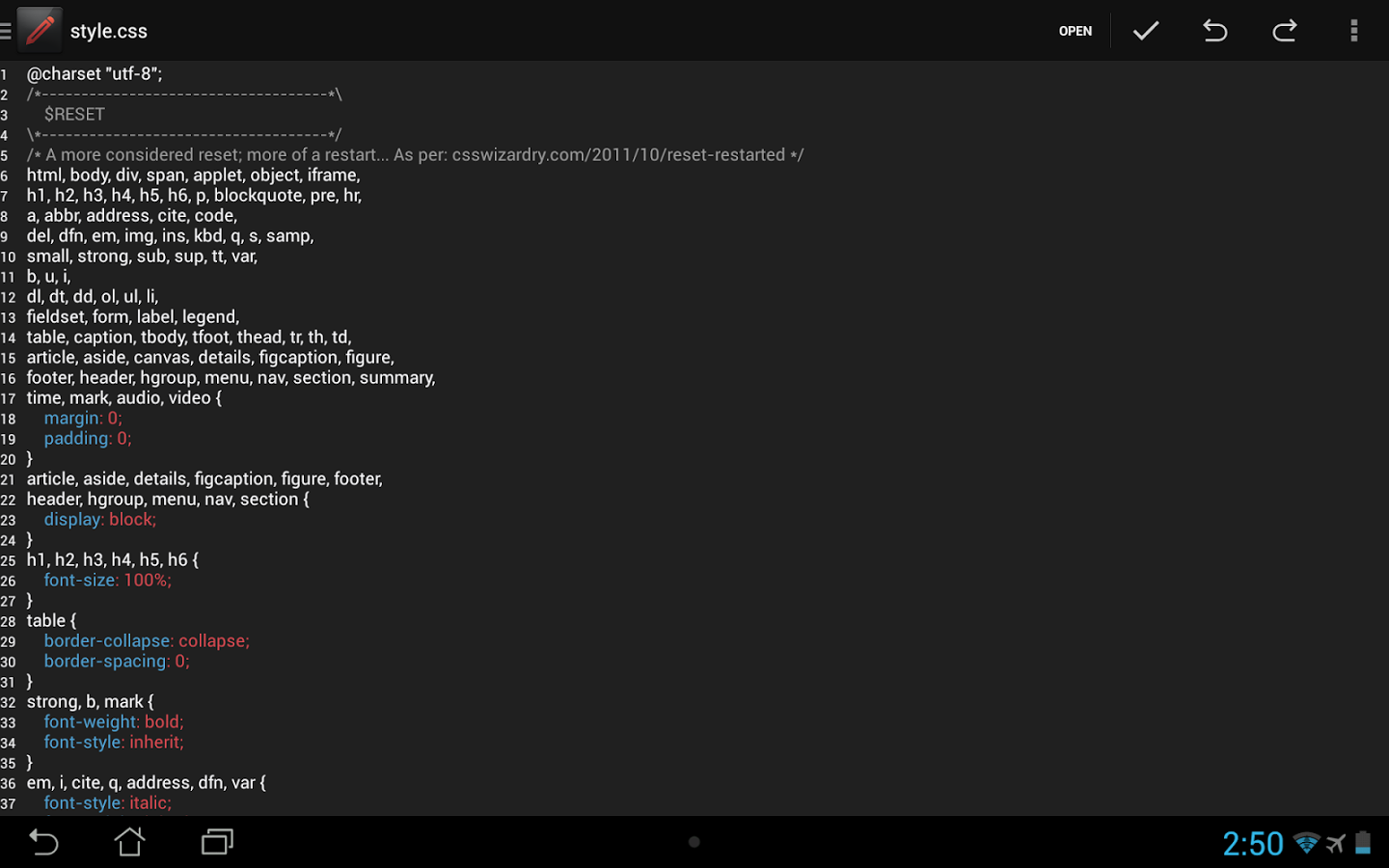Click the h1, h2, h3, h4, h5, h6, p, blockquote line
Image resolution: width=1389 pixels, height=868 pixels.
click(194, 195)
